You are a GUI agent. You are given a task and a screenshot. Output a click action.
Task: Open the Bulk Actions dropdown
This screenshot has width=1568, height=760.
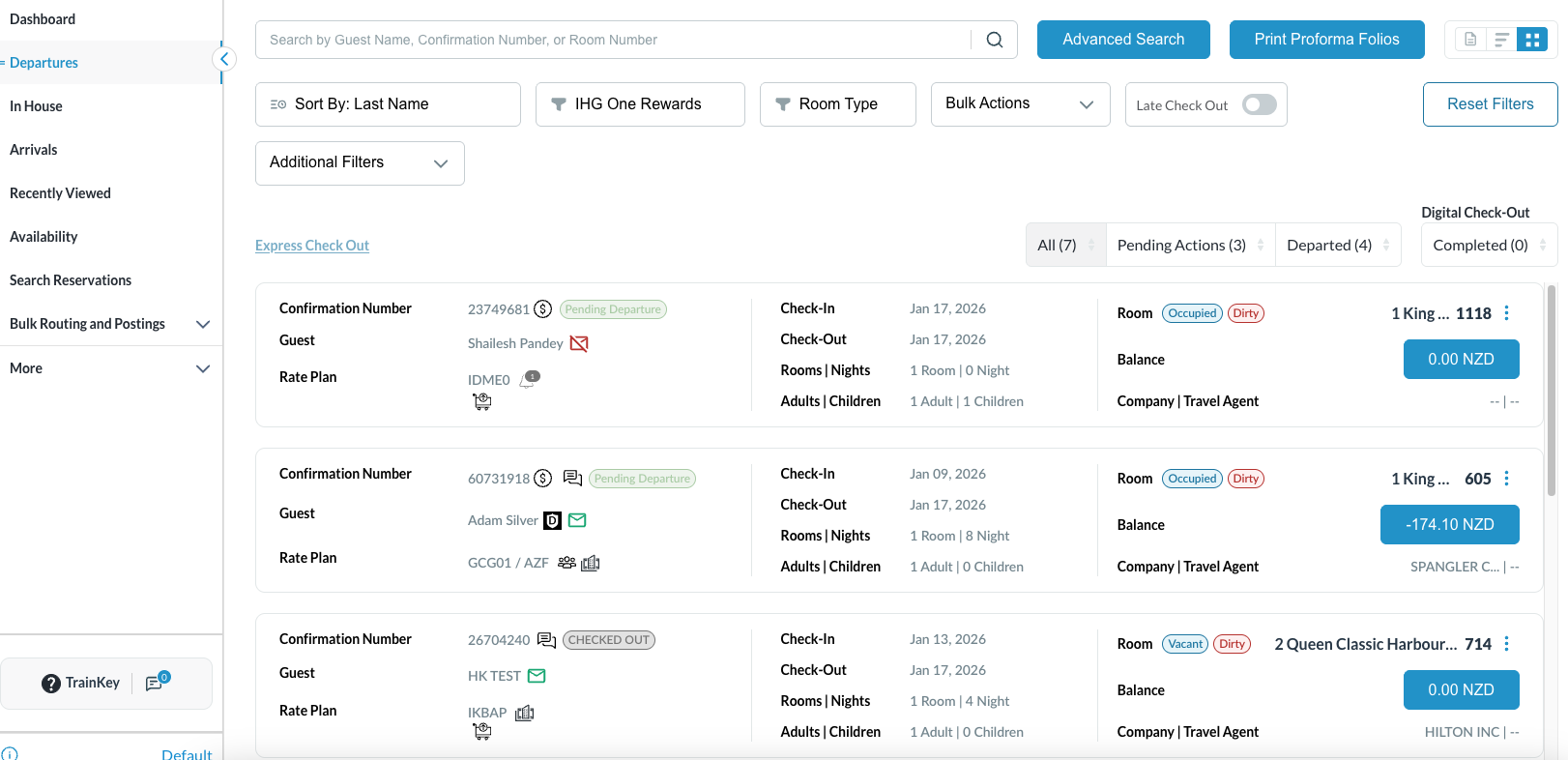tap(1020, 104)
